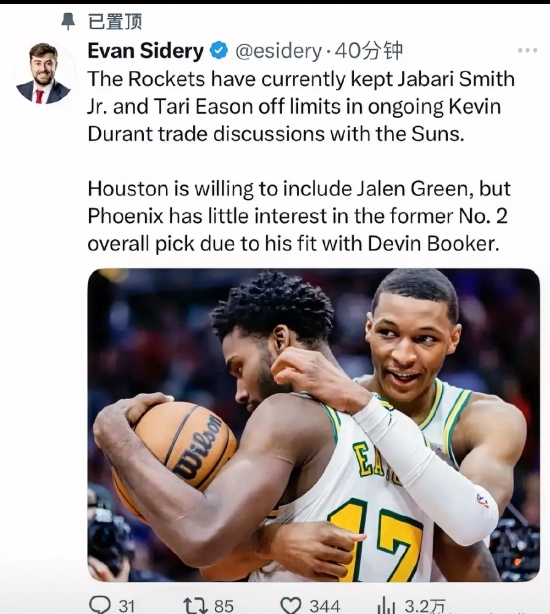The height and width of the screenshot is (614, 550).
Task: Open Evan Sidery's profile avatar
Action: pos(43,73)
